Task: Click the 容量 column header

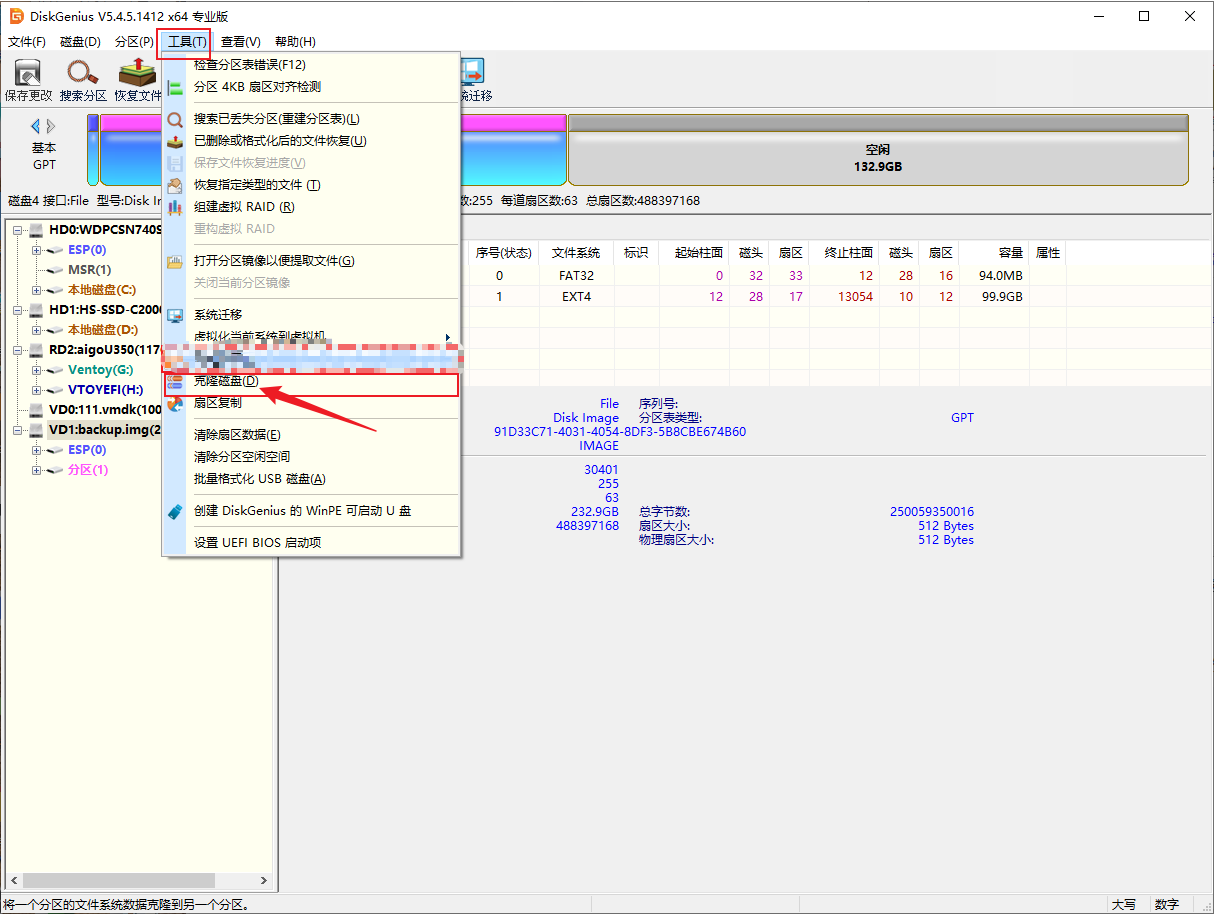Action: [995, 253]
